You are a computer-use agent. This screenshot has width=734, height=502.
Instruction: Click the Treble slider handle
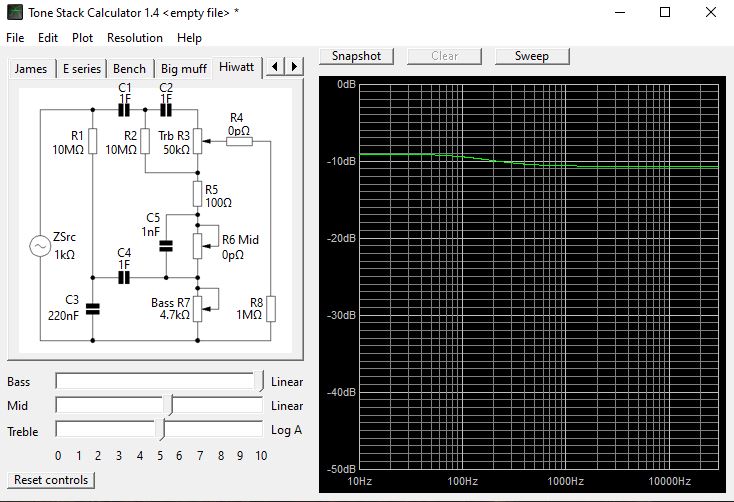[x=161, y=430]
